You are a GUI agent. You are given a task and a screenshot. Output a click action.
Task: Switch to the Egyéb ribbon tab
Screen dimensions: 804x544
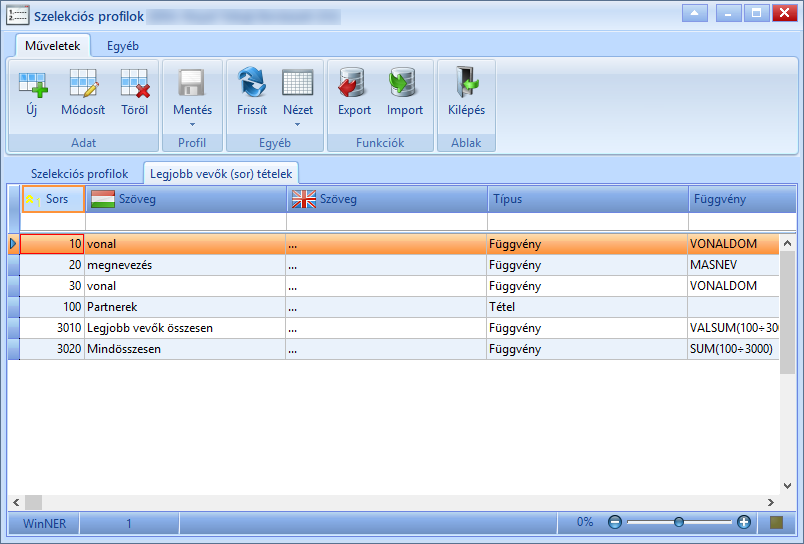123,46
